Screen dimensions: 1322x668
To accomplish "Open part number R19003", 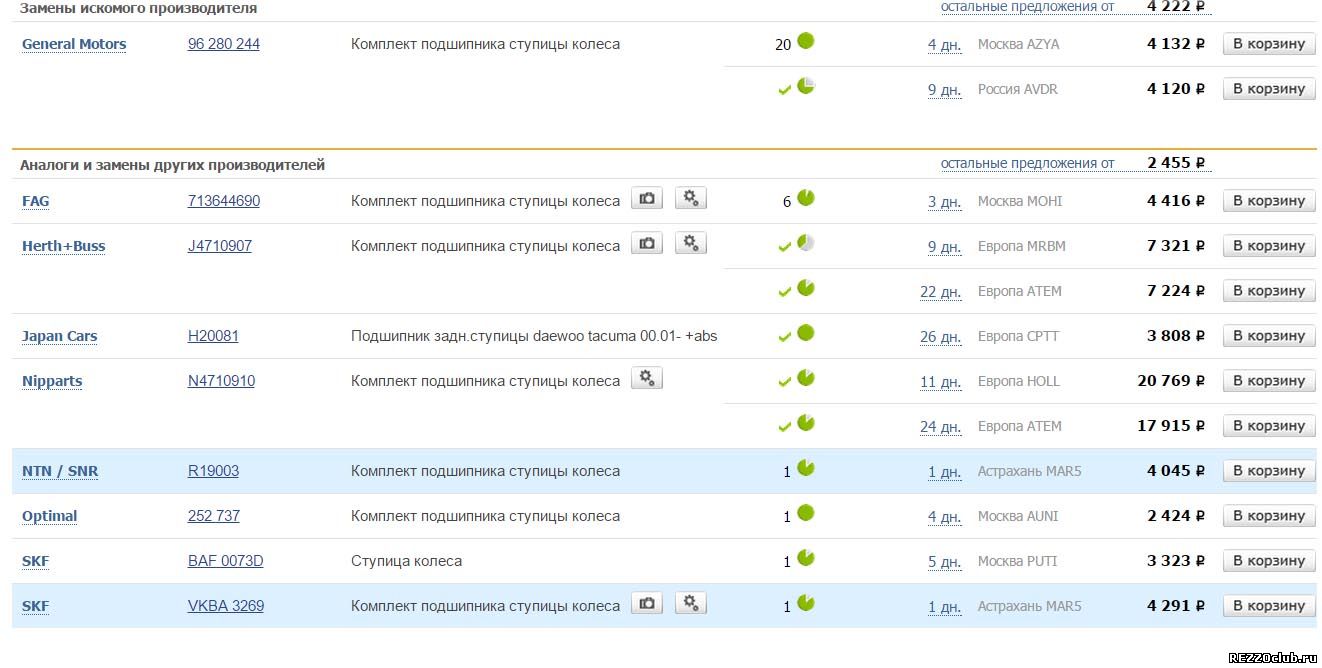I will [213, 471].
